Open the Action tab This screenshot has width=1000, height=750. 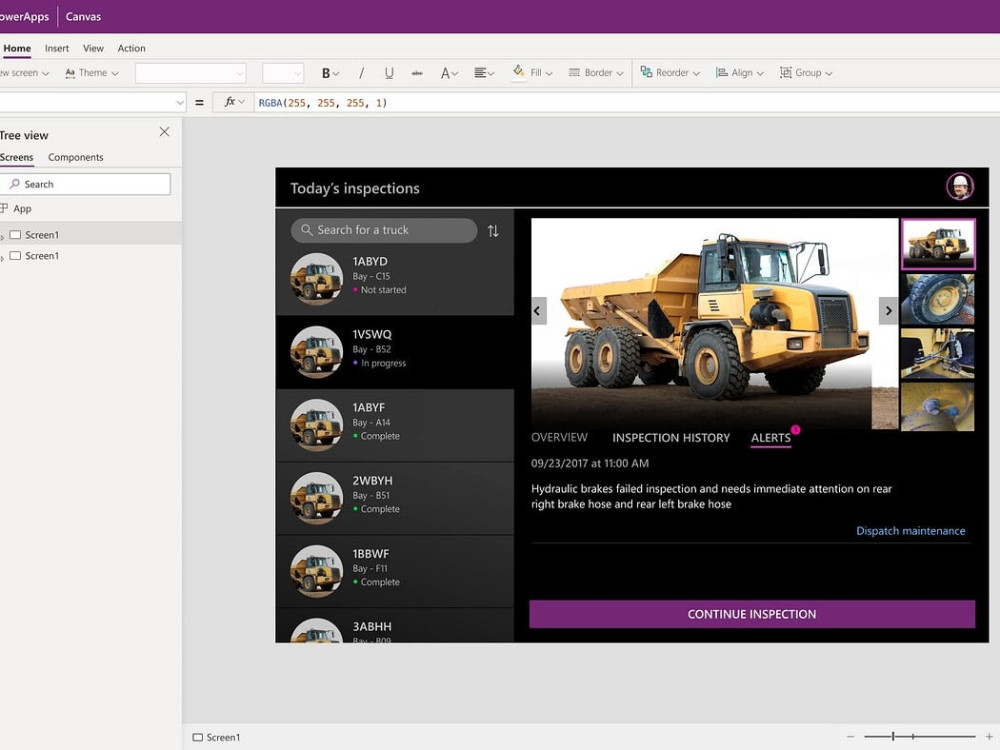pyautogui.click(x=131, y=48)
